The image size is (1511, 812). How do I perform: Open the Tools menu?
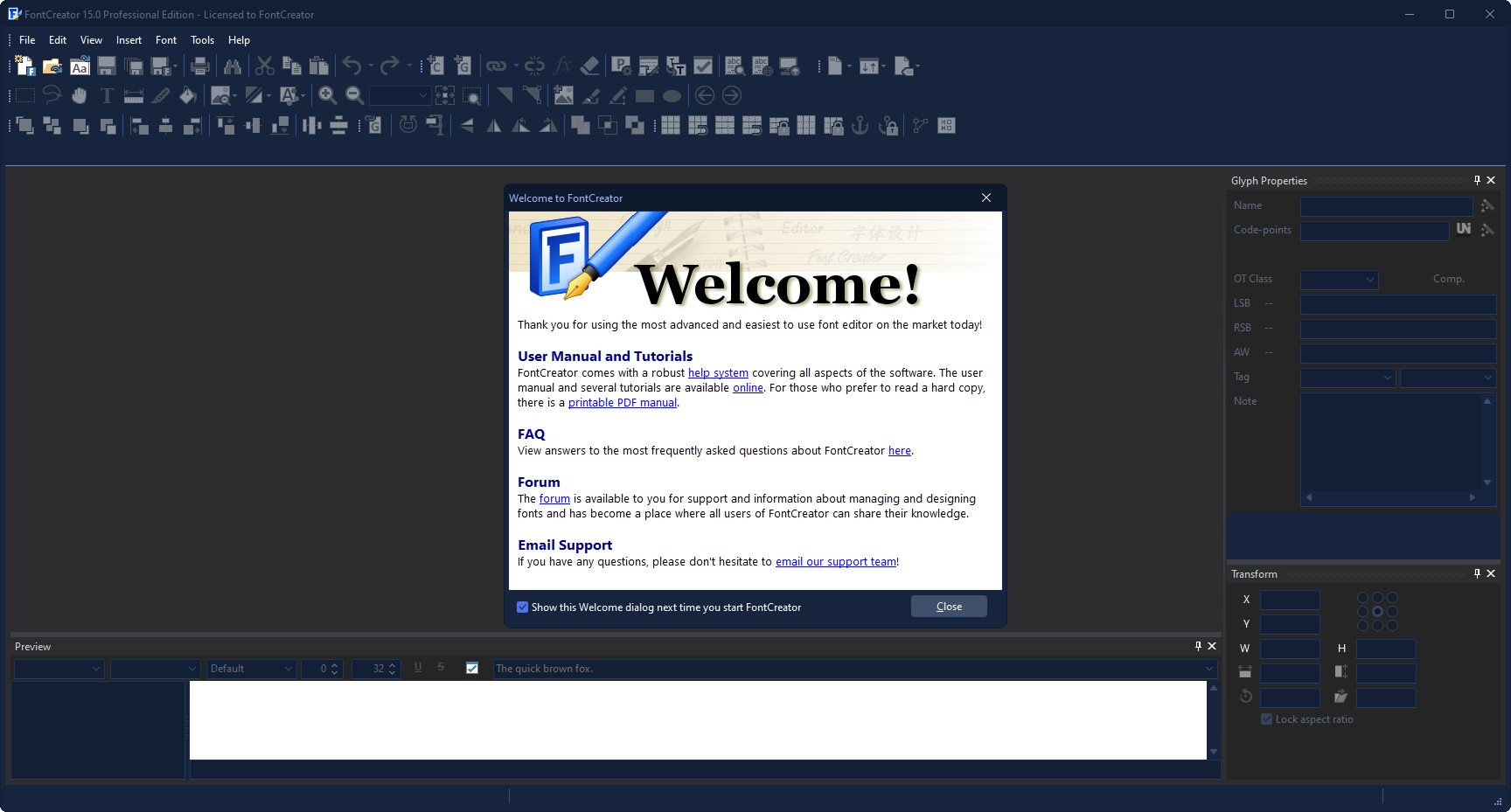[x=202, y=40]
